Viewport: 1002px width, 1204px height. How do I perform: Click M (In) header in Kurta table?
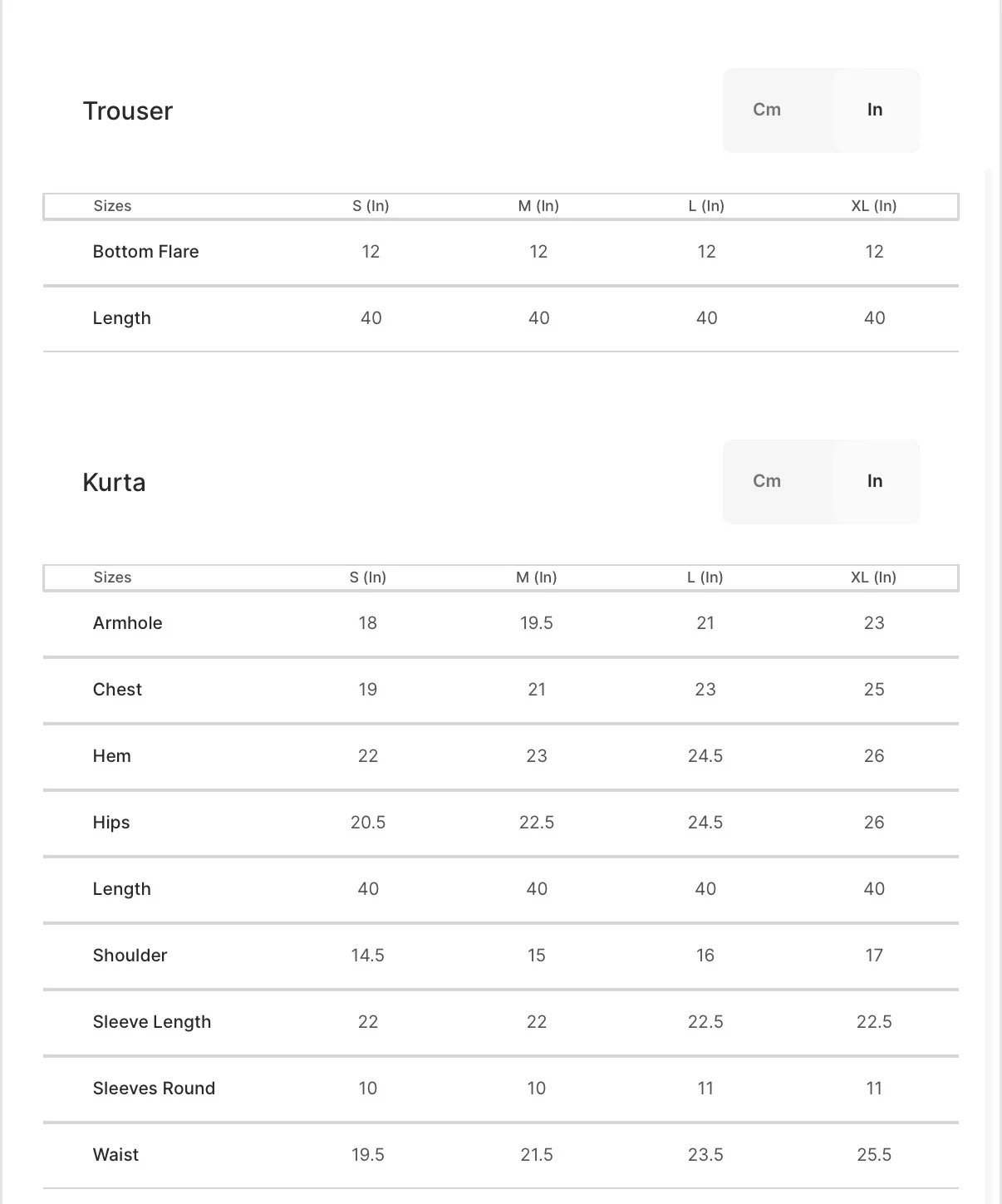[x=537, y=577]
